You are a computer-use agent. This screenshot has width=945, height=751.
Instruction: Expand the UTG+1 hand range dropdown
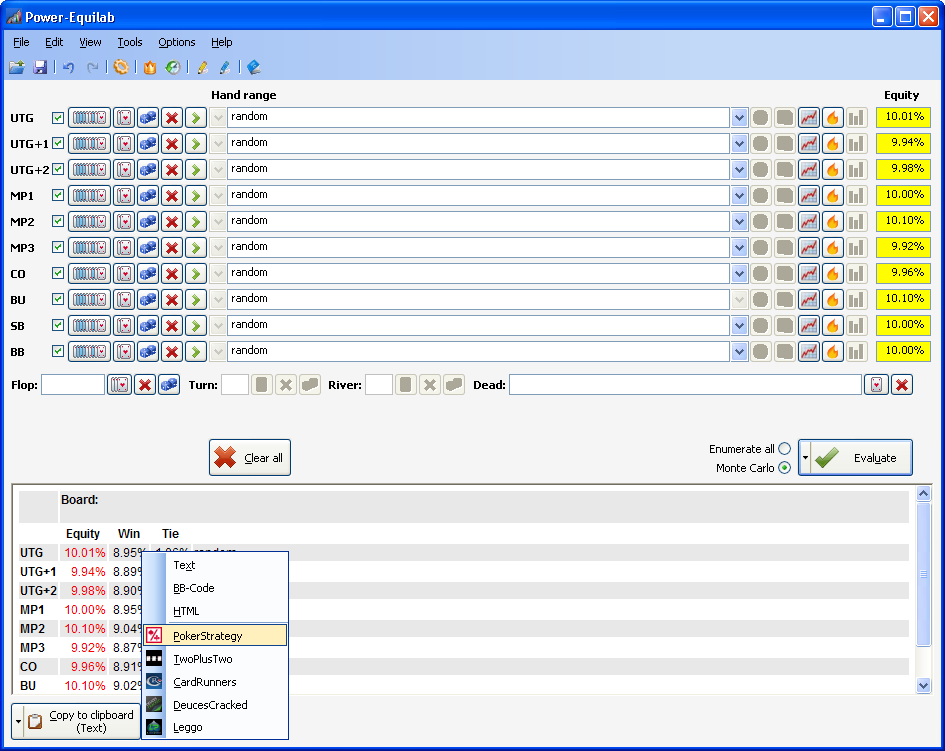[739, 143]
